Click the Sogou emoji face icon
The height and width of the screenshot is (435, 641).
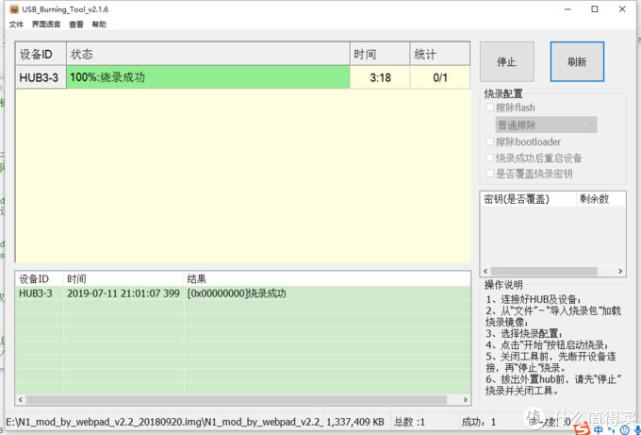(x=625, y=430)
